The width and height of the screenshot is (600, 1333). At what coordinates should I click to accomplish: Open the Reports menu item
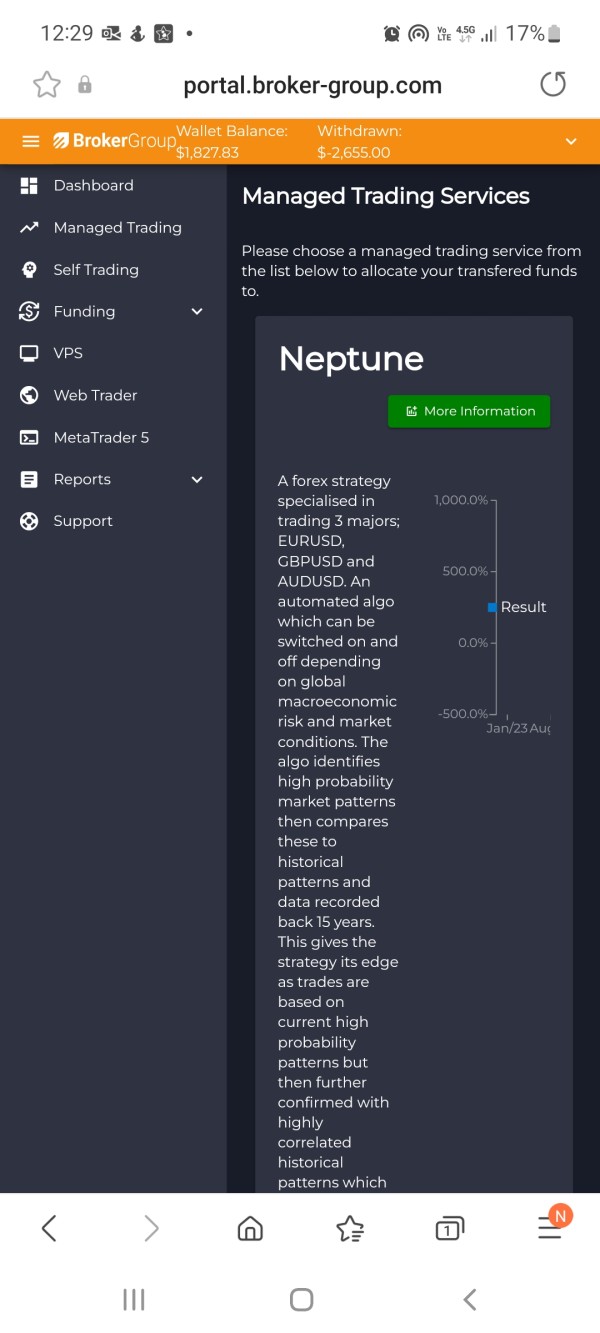tap(82, 480)
